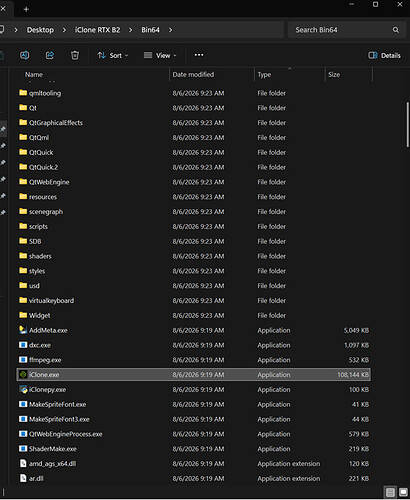Click the search magnifier icon
The height and width of the screenshot is (500, 410).
pyautogui.click(x=396, y=30)
